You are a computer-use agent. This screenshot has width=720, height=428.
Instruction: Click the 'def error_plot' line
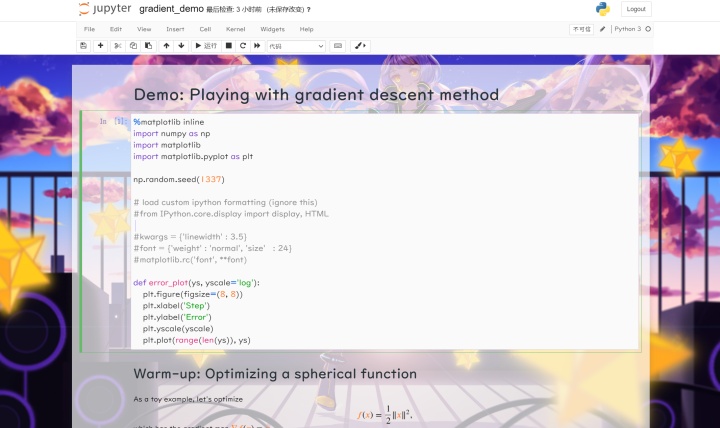196,283
